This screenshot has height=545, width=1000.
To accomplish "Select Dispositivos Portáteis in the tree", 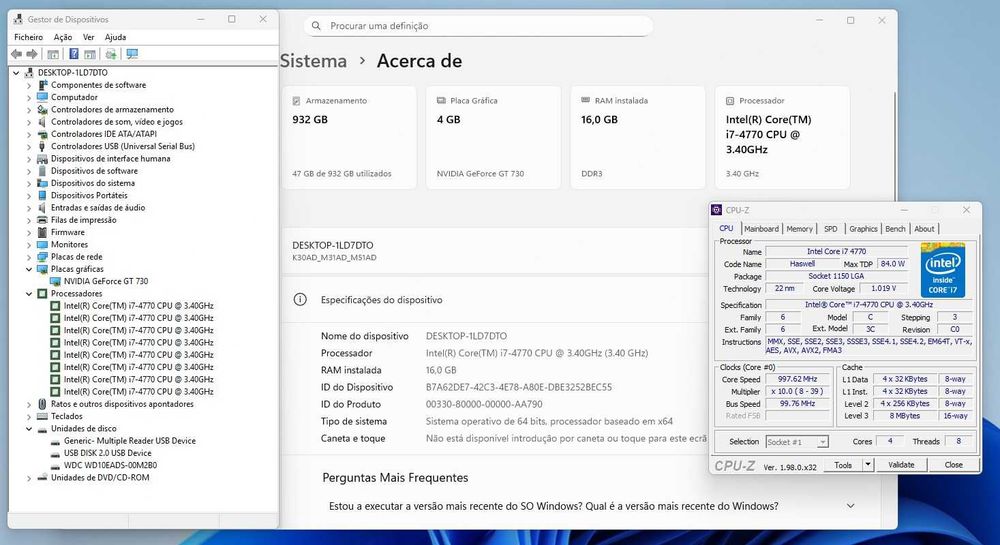I will [89, 195].
